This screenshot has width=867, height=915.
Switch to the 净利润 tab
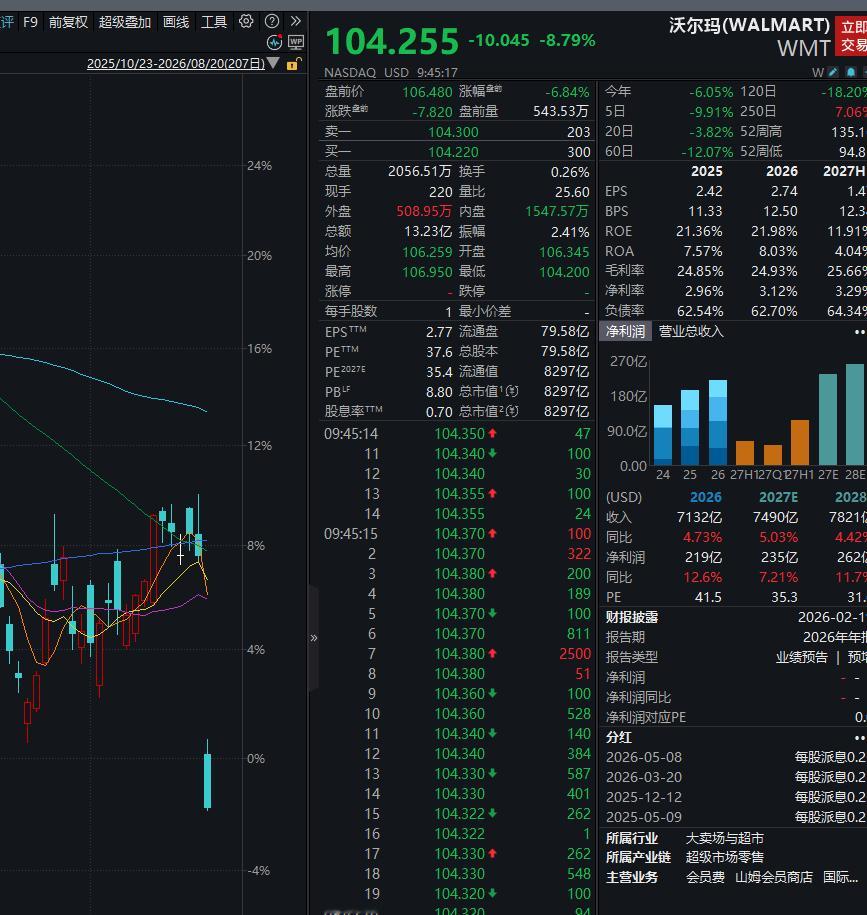coord(625,331)
